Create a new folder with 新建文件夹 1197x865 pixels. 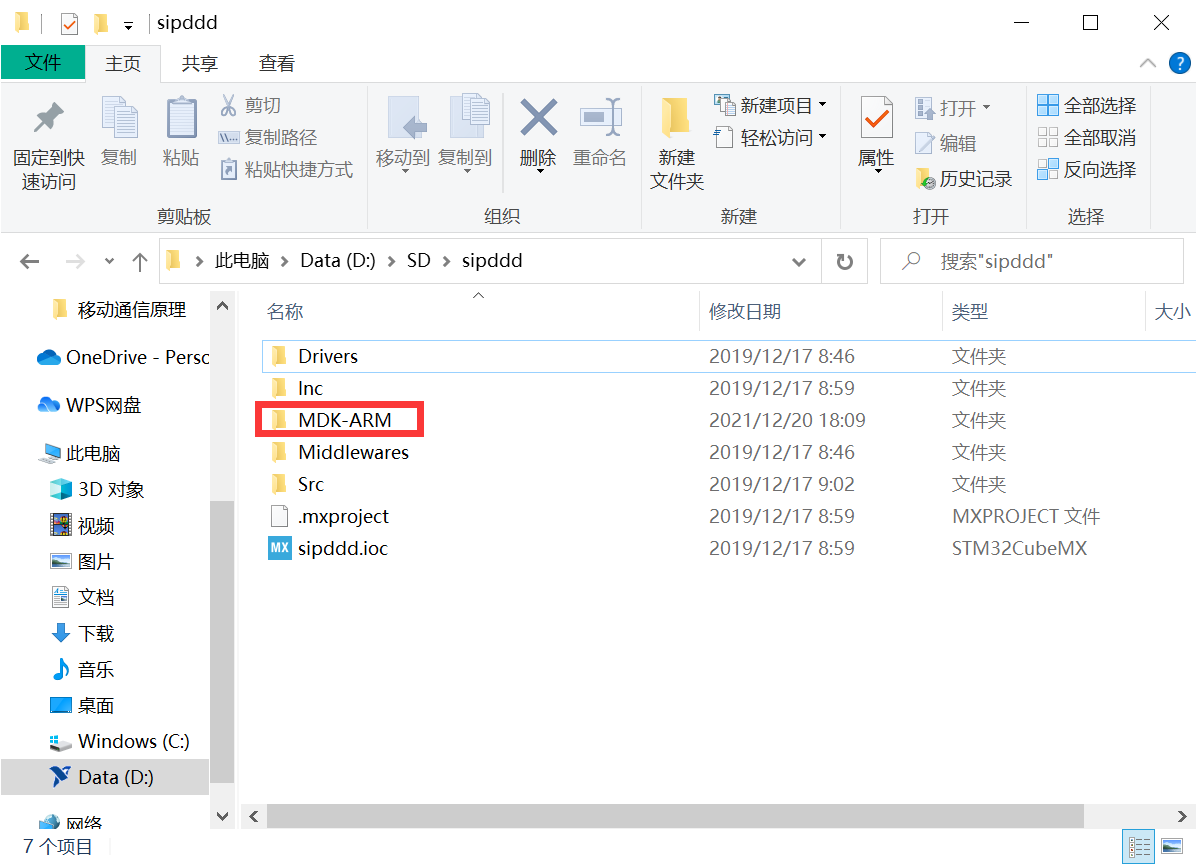[x=675, y=138]
